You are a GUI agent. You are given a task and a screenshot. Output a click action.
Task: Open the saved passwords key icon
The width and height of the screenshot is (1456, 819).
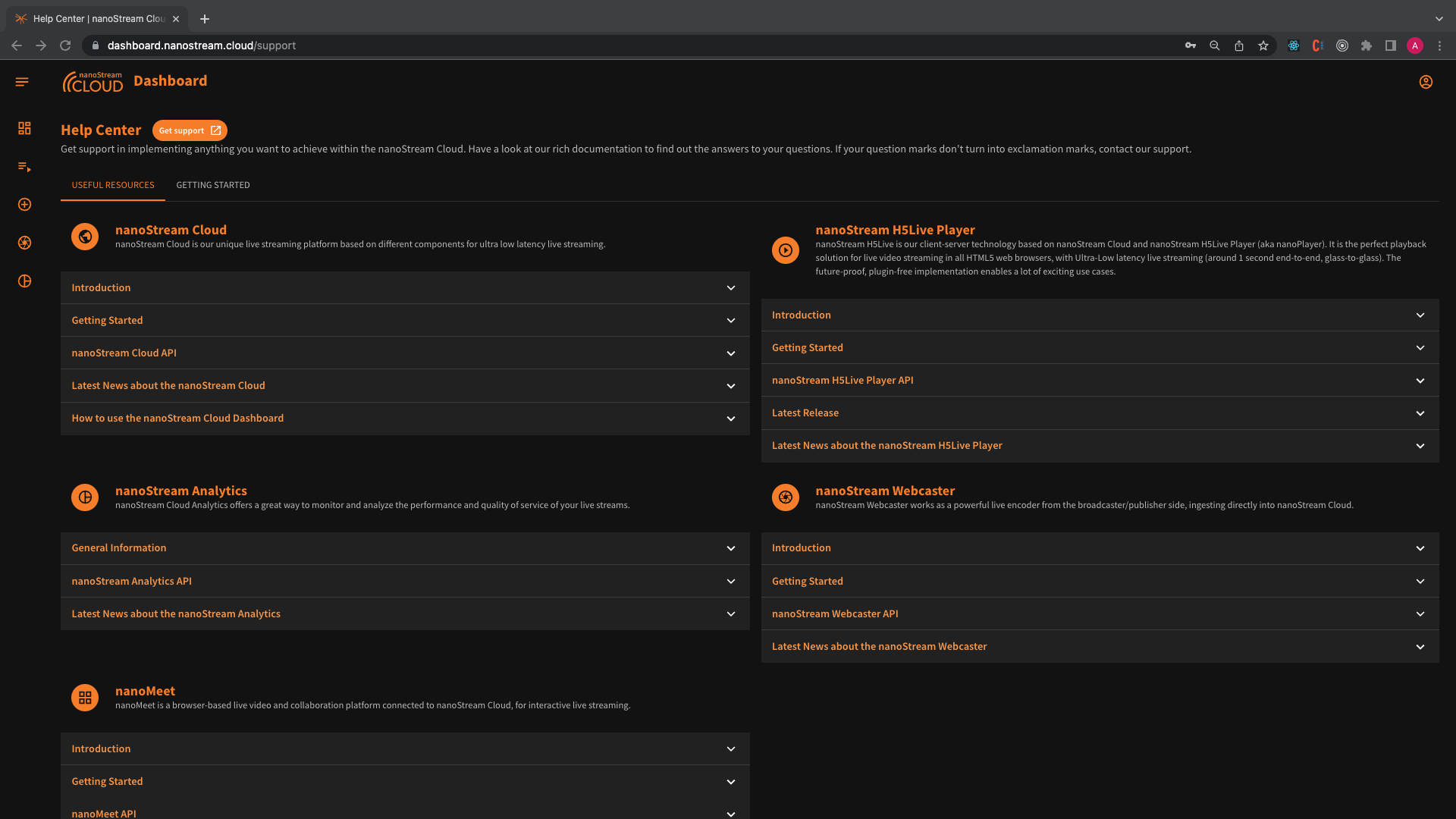coord(1191,45)
